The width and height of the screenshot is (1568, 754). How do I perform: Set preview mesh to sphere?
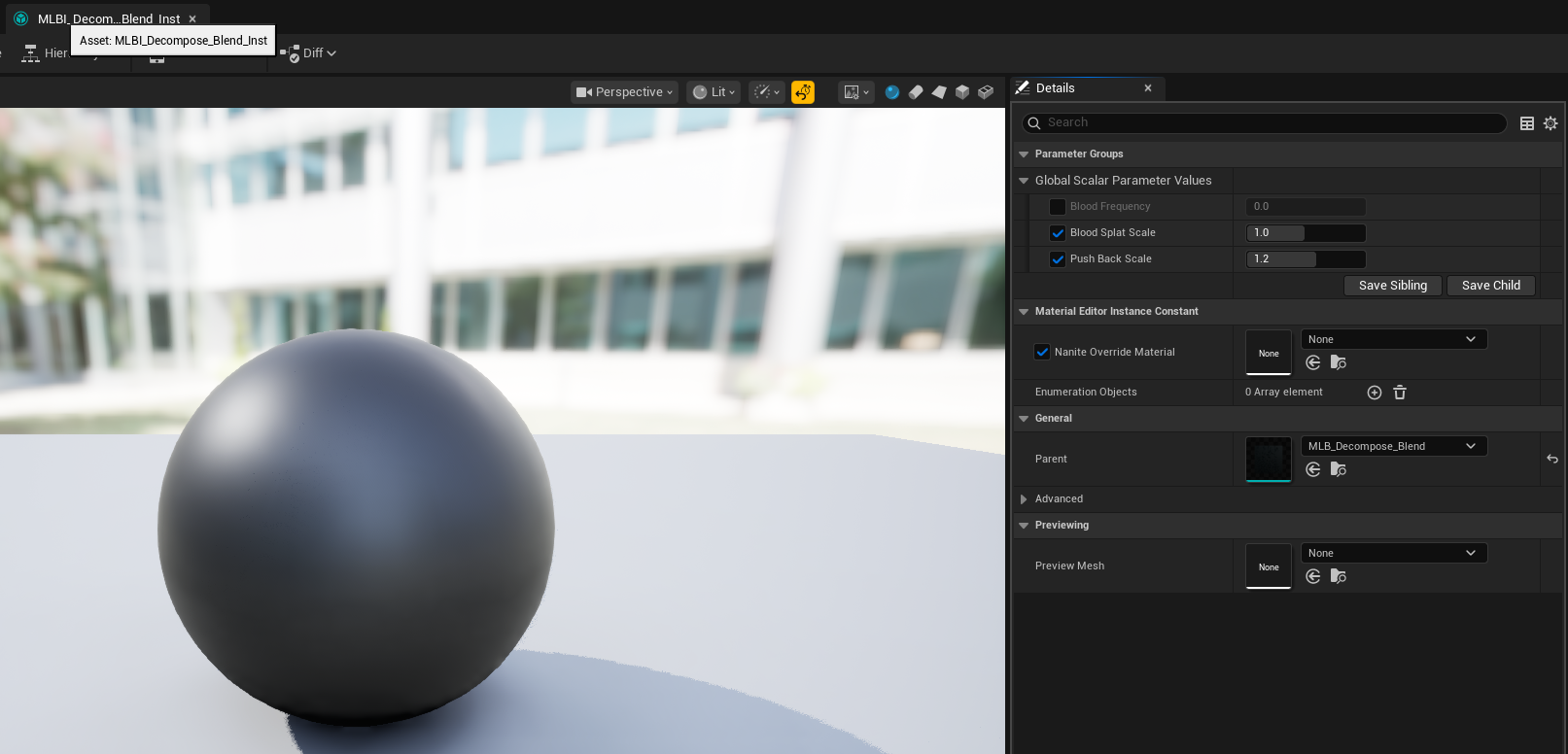click(x=892, y=92)
